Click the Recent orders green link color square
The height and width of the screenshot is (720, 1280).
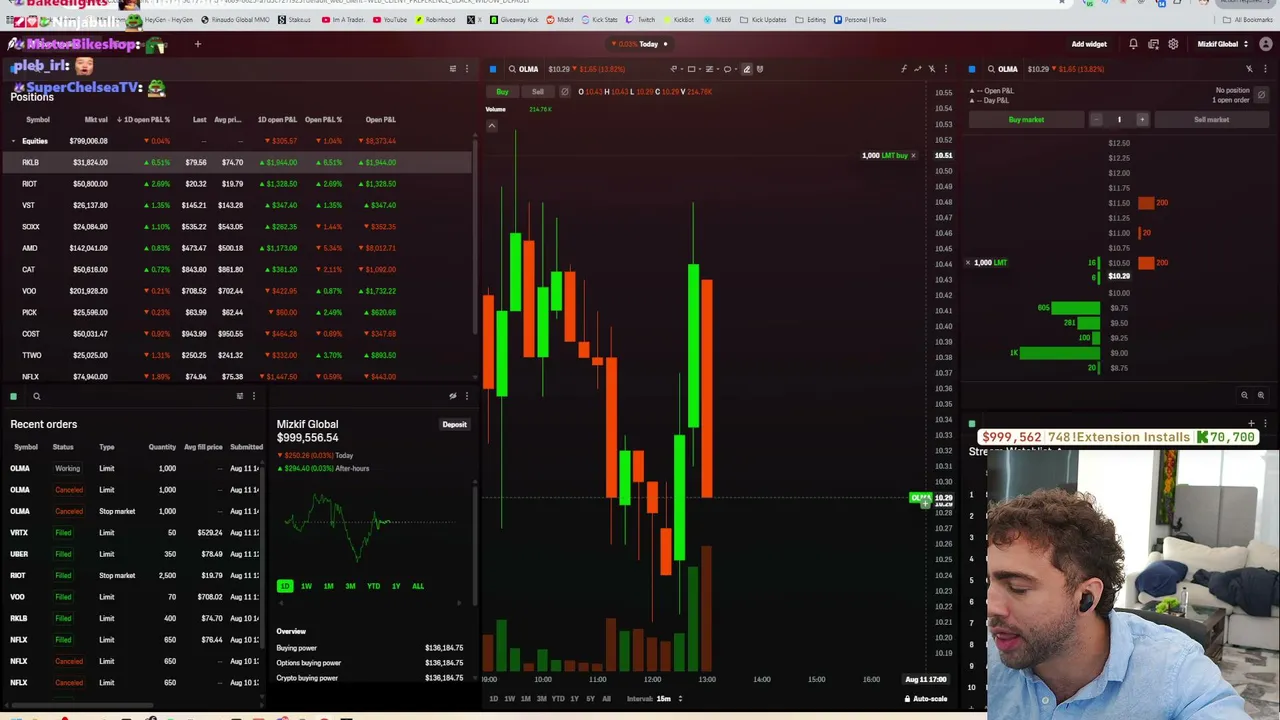14,396
